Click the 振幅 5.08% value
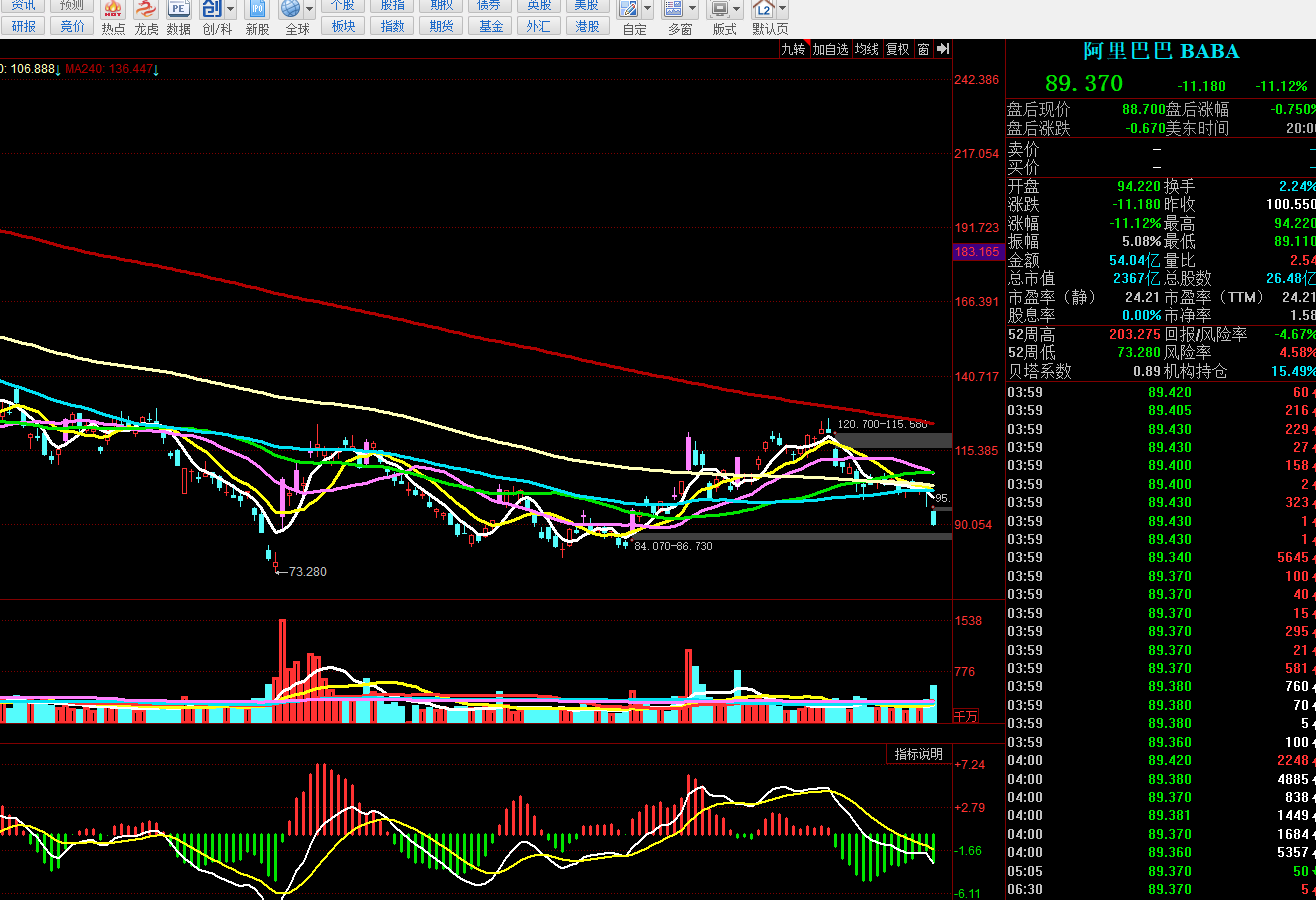The height and width of the screenshot is (900, 1316). 1141,241
